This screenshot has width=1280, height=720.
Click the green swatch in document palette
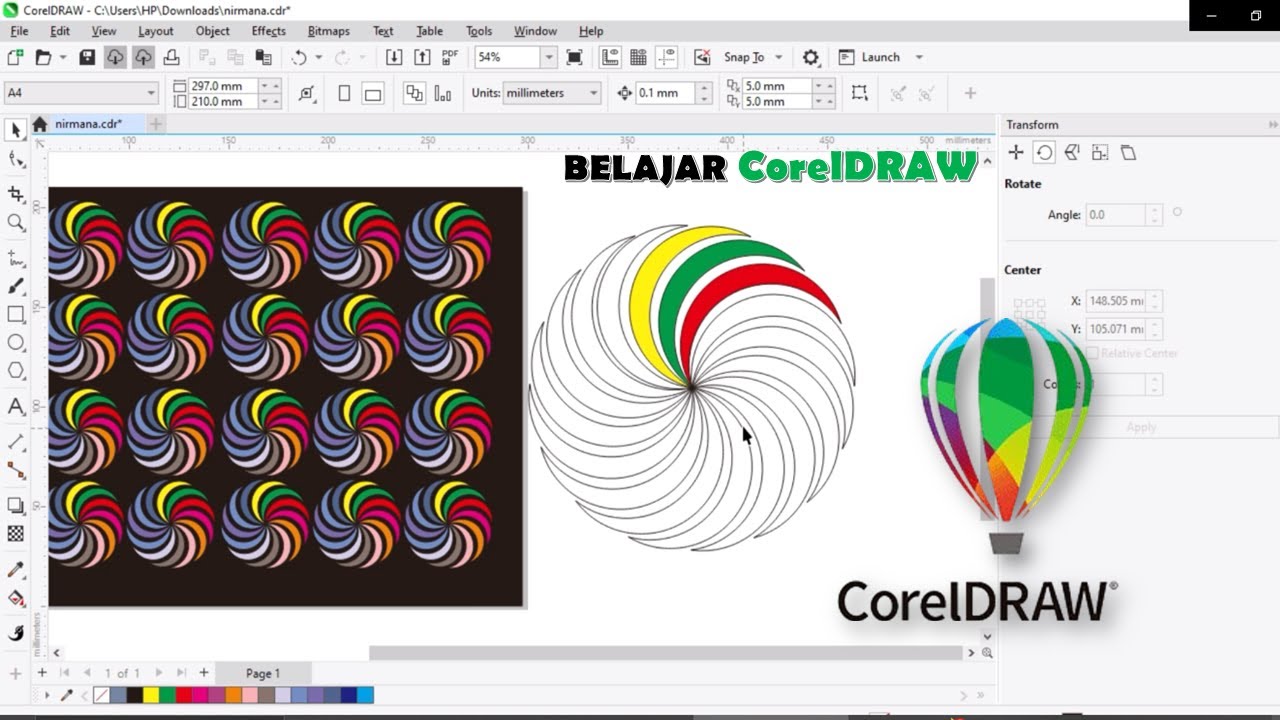pyautogui.click(x=166, y=694)
